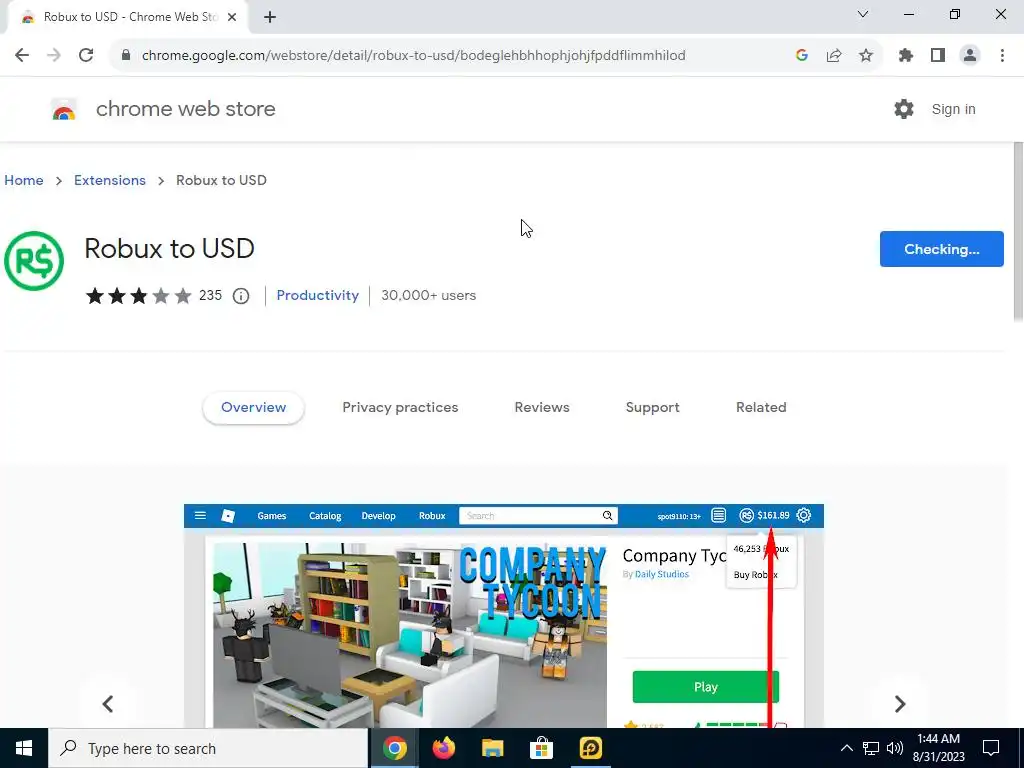Image resolution: width=1024 pixels, height=768 pixels.
Task: Open Web Store settings gear
Action: (904, 109)
